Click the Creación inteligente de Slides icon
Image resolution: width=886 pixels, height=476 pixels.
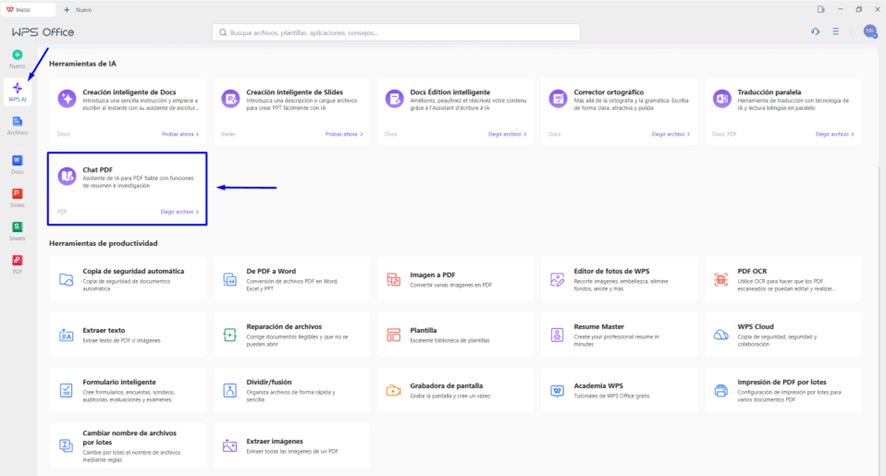tap(230, 98)
